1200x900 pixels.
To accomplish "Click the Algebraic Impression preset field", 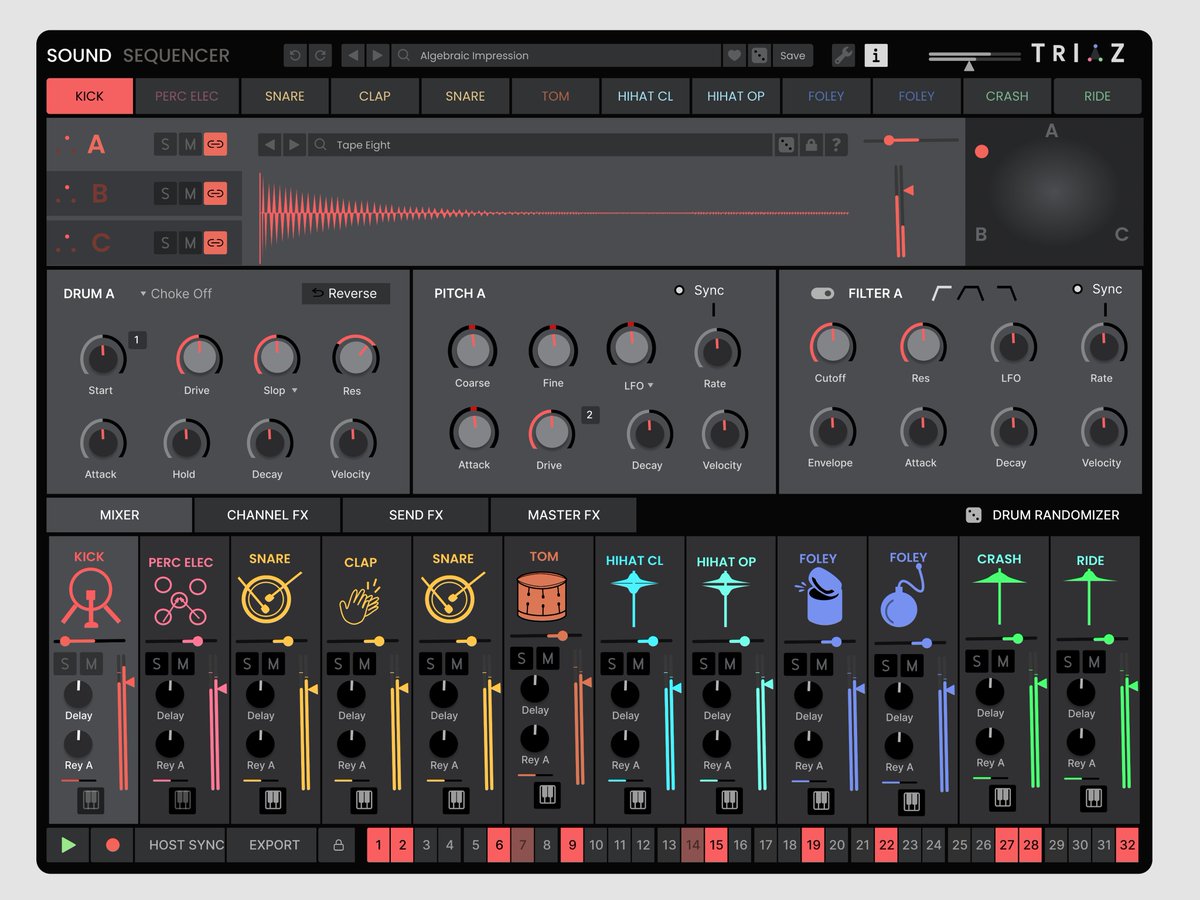I will pos(556,56).
